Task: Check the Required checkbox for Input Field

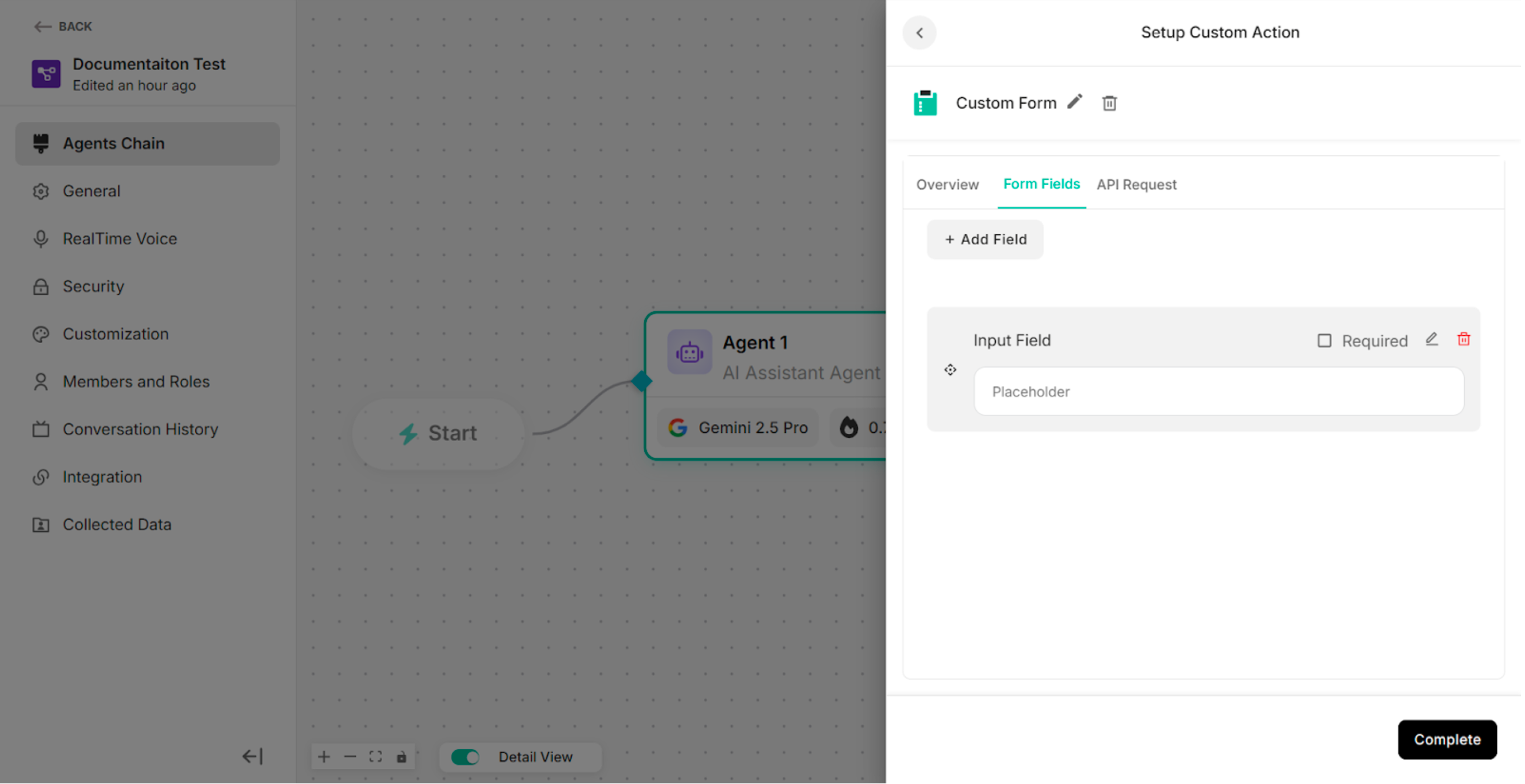Action: tap(1325, 340)
